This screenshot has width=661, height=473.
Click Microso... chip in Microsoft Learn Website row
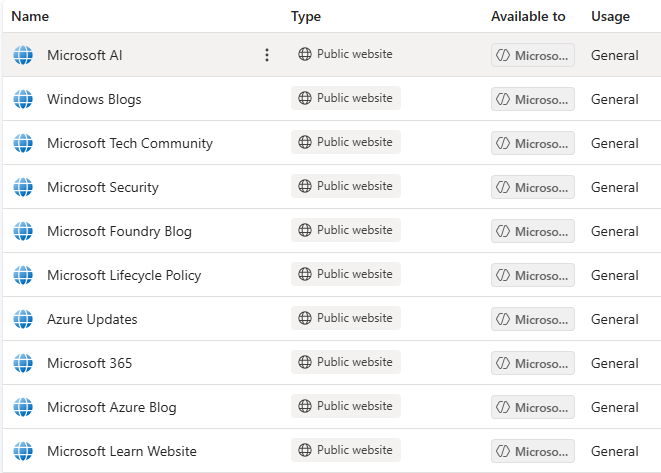click(533, 451)
